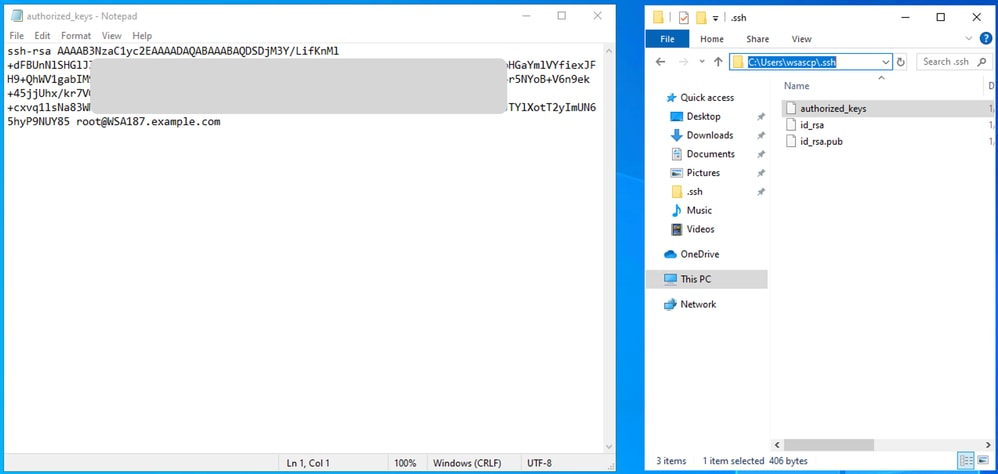This screenshot has height=474, width=998.
Task: Open Pictures in navigation pane
Action: (703, 172)
